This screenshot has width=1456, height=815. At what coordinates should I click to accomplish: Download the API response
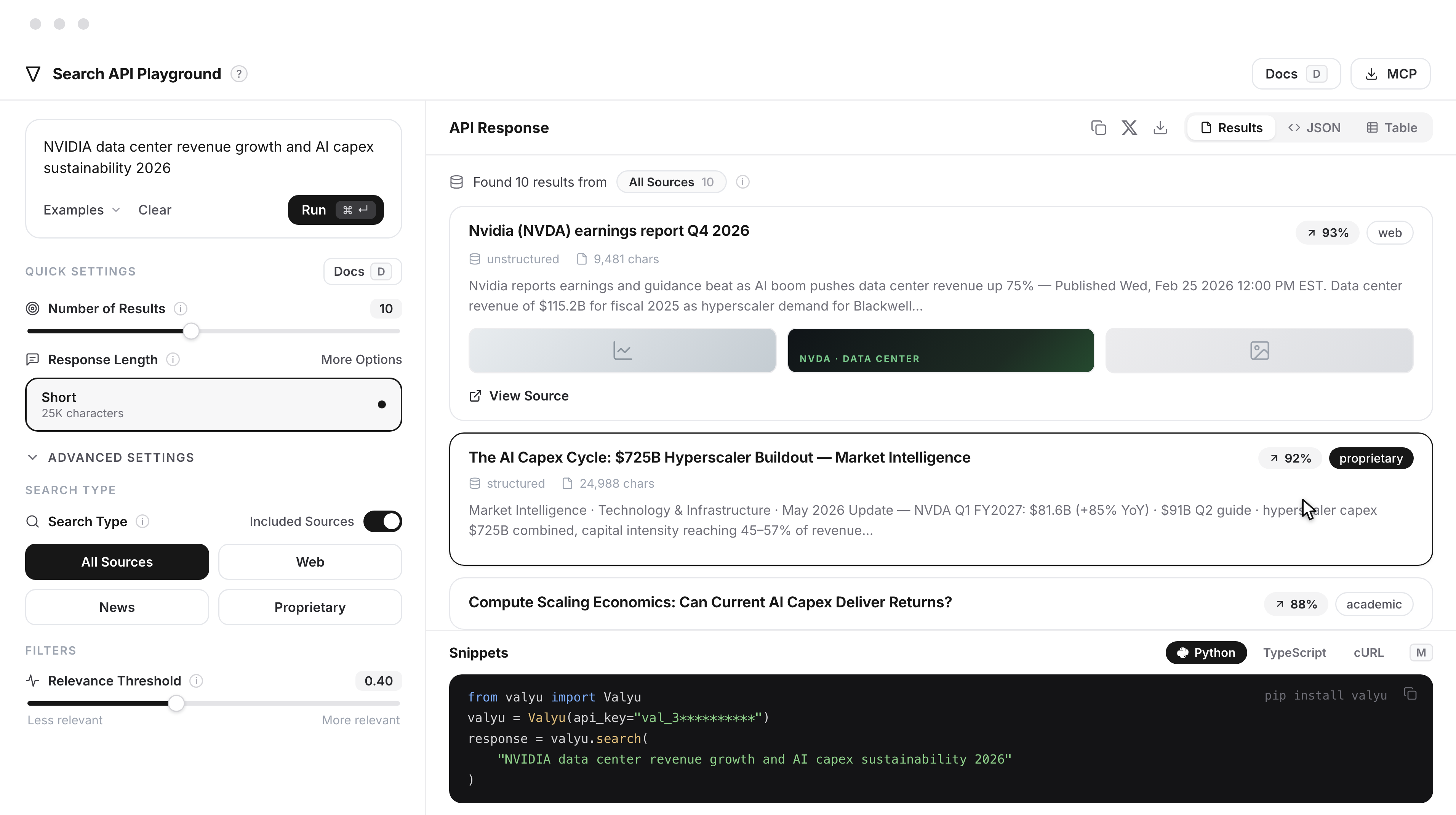click(x=1160, y=128)
